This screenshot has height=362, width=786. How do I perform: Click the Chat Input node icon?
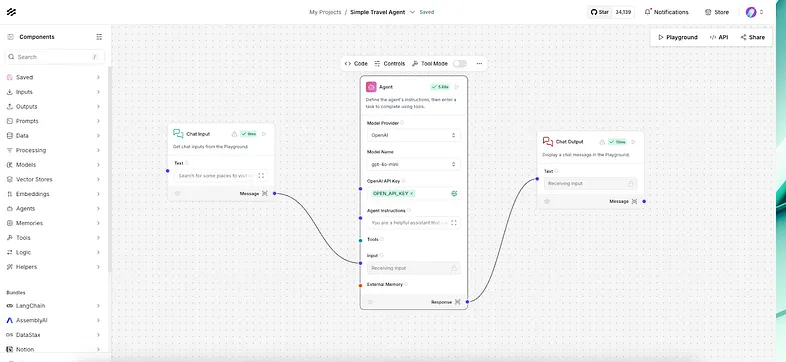pyautogui.click(x=178, y=133)
